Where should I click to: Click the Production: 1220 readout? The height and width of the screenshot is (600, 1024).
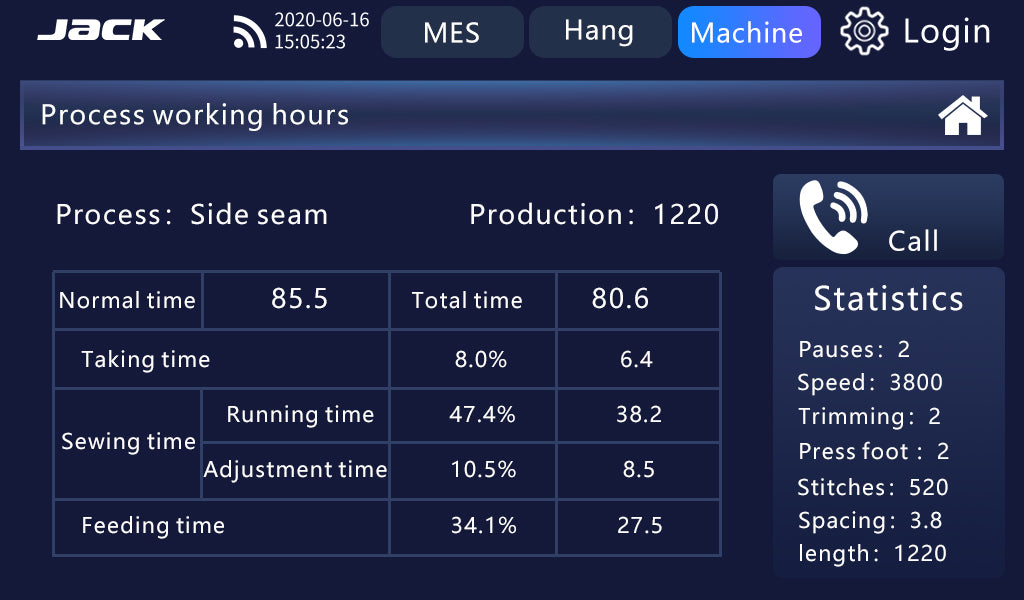[x=594, y=215]
